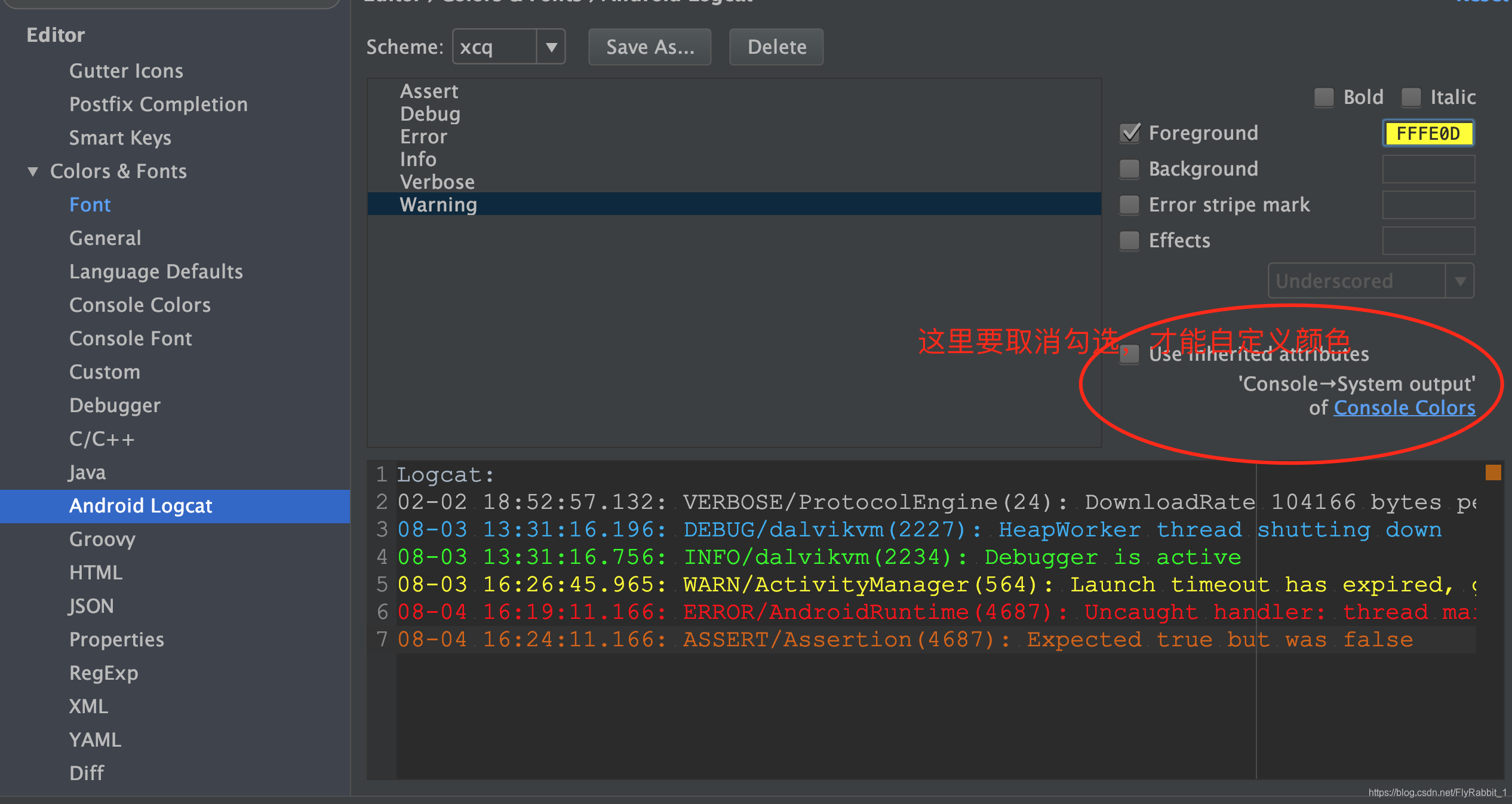1512x804 pixels.
Task: Open the Underscored effect type dropdown
Action: (1459, 281)
